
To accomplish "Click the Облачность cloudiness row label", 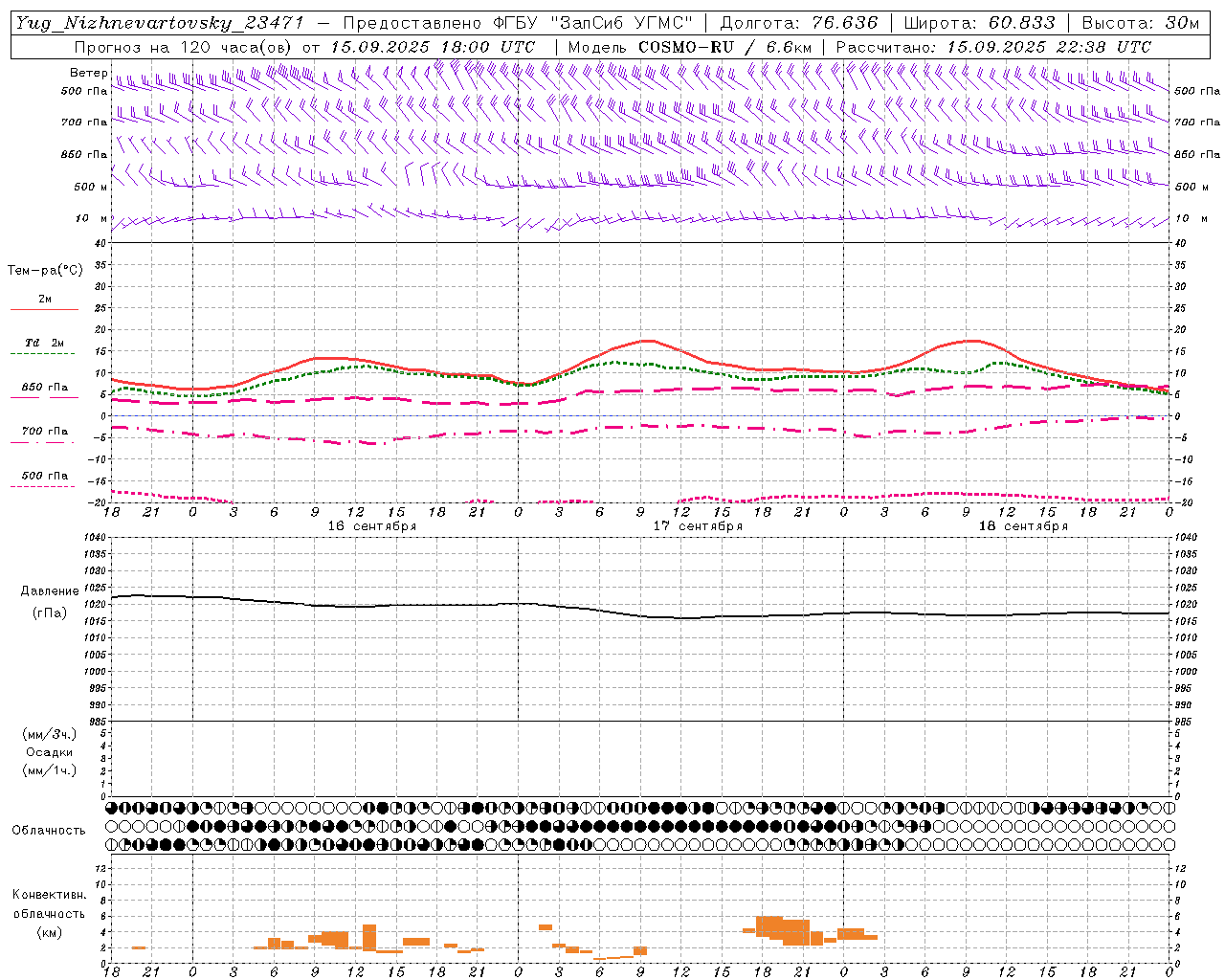I will [49, 831].
